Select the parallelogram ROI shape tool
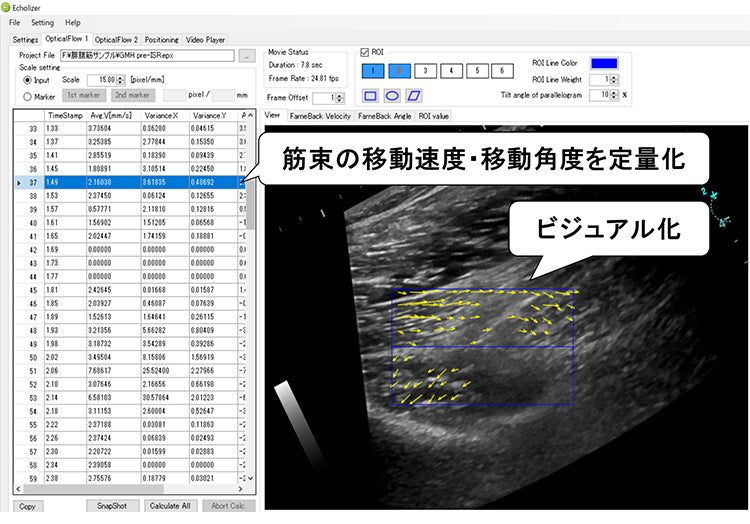 (x=413, y=96)
